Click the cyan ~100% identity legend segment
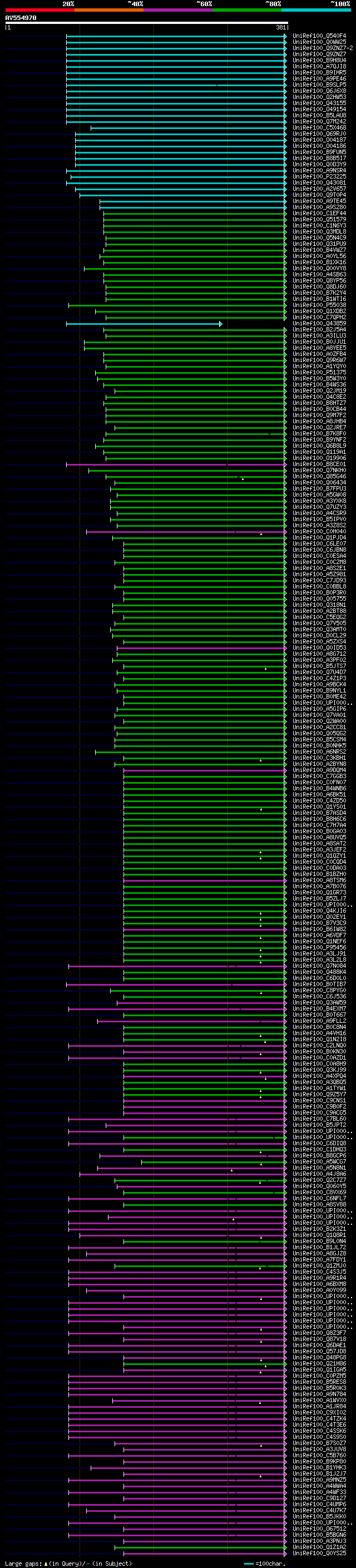Screen dimensions: 356x1568 316,10
